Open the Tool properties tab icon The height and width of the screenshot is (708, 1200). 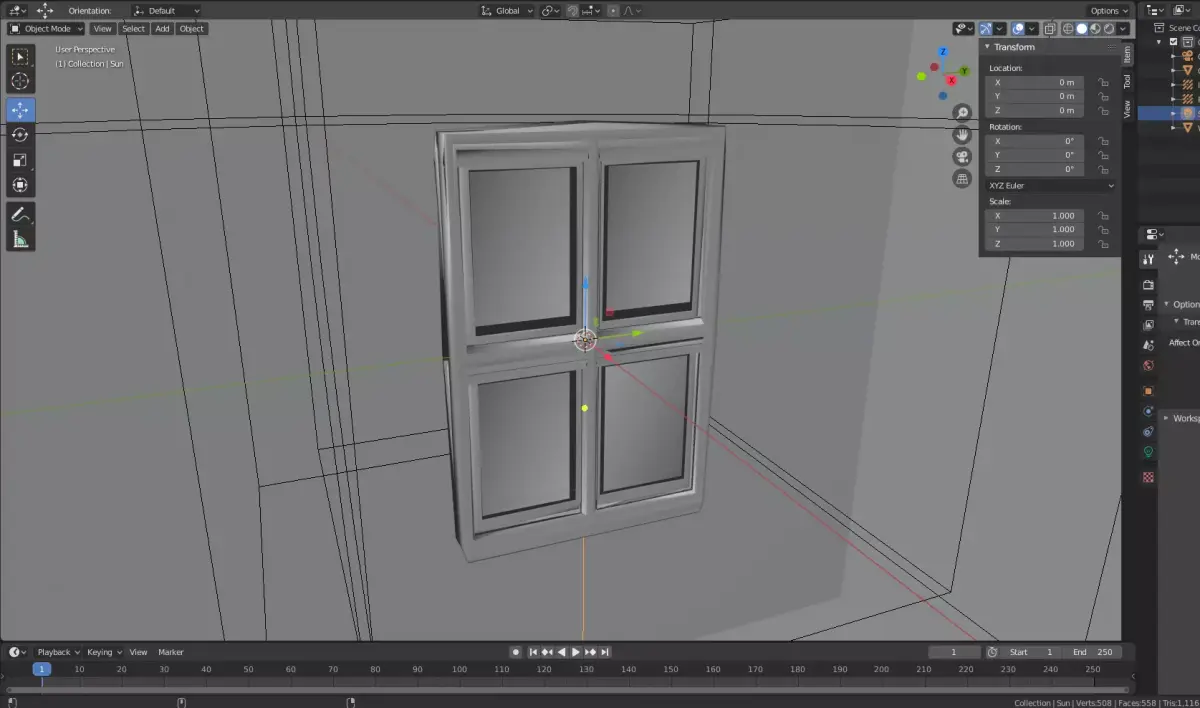coord(1148,259)
